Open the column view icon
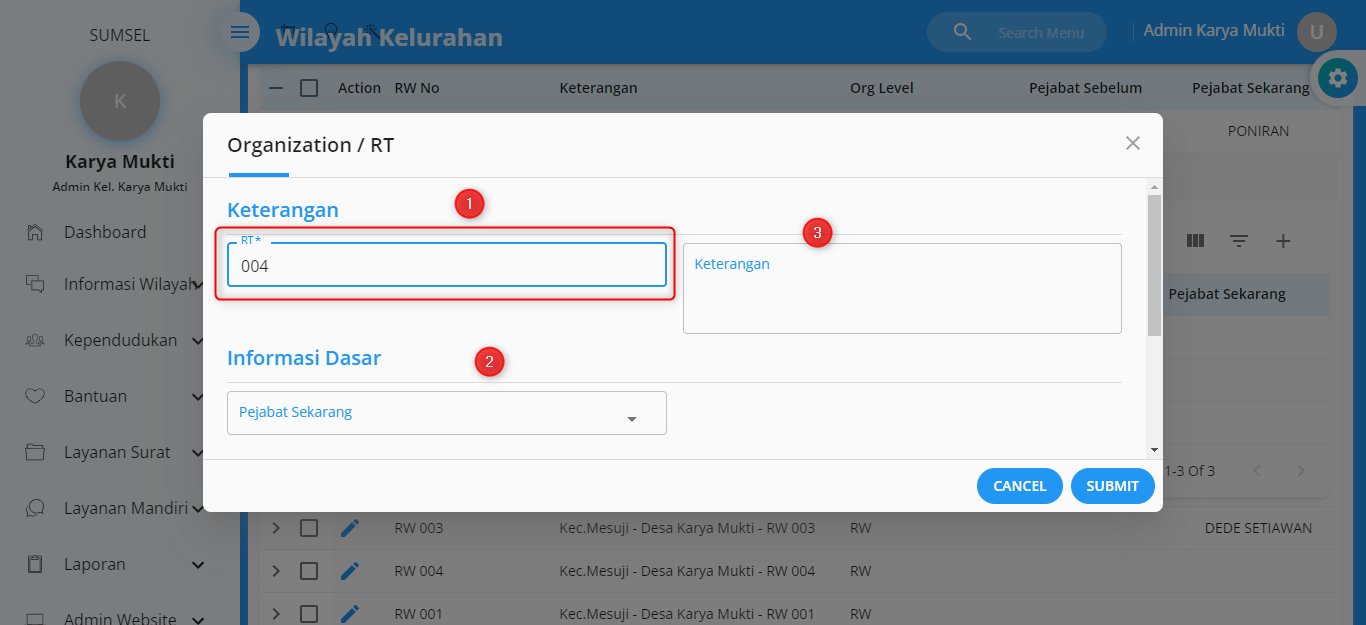Image resolution: width=1366 pixels, height=625 pixels. click(x=1195, y=241)
